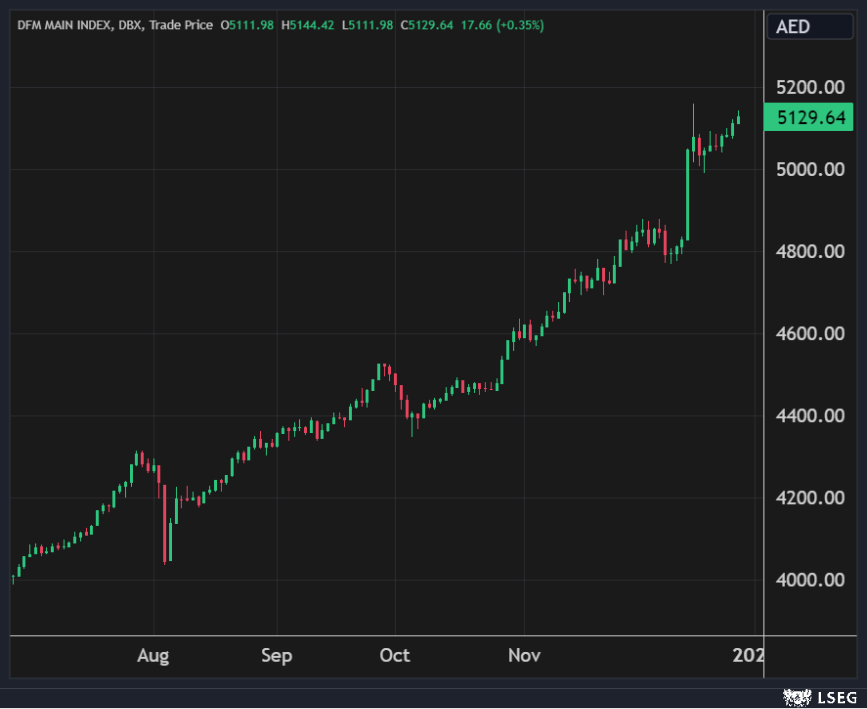This screenshot has width=867, height=709.
Task: Select the Aug label on time axis
Action: (153, 656)
